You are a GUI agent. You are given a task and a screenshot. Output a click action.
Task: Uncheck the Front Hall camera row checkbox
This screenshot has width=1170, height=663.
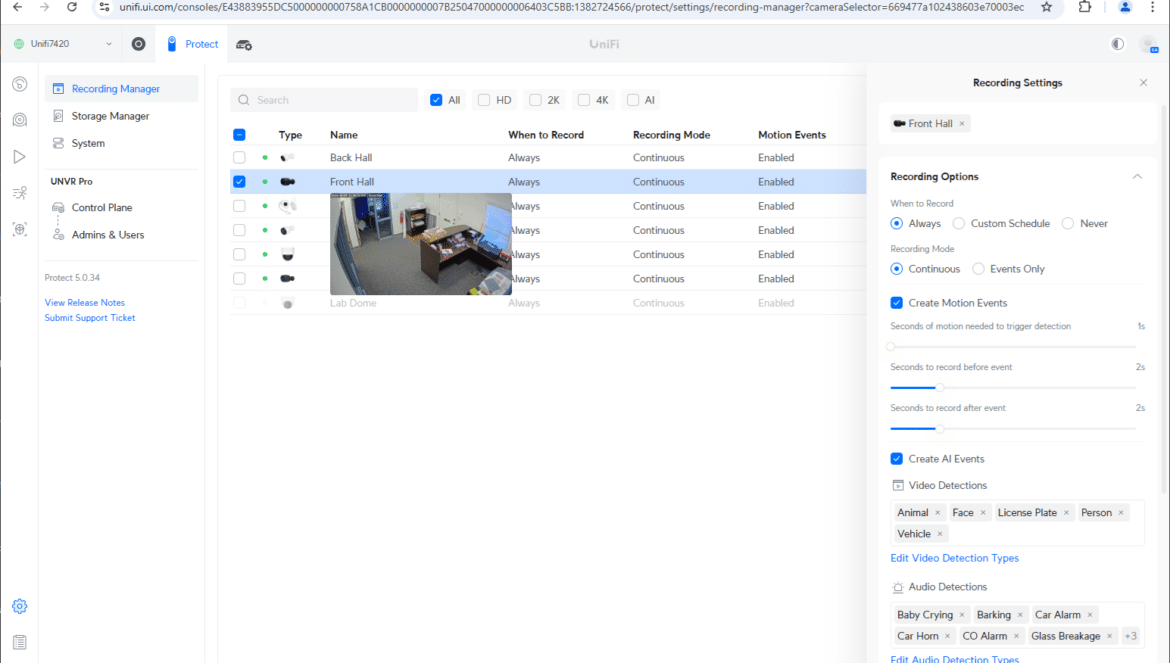click(240, 182)
